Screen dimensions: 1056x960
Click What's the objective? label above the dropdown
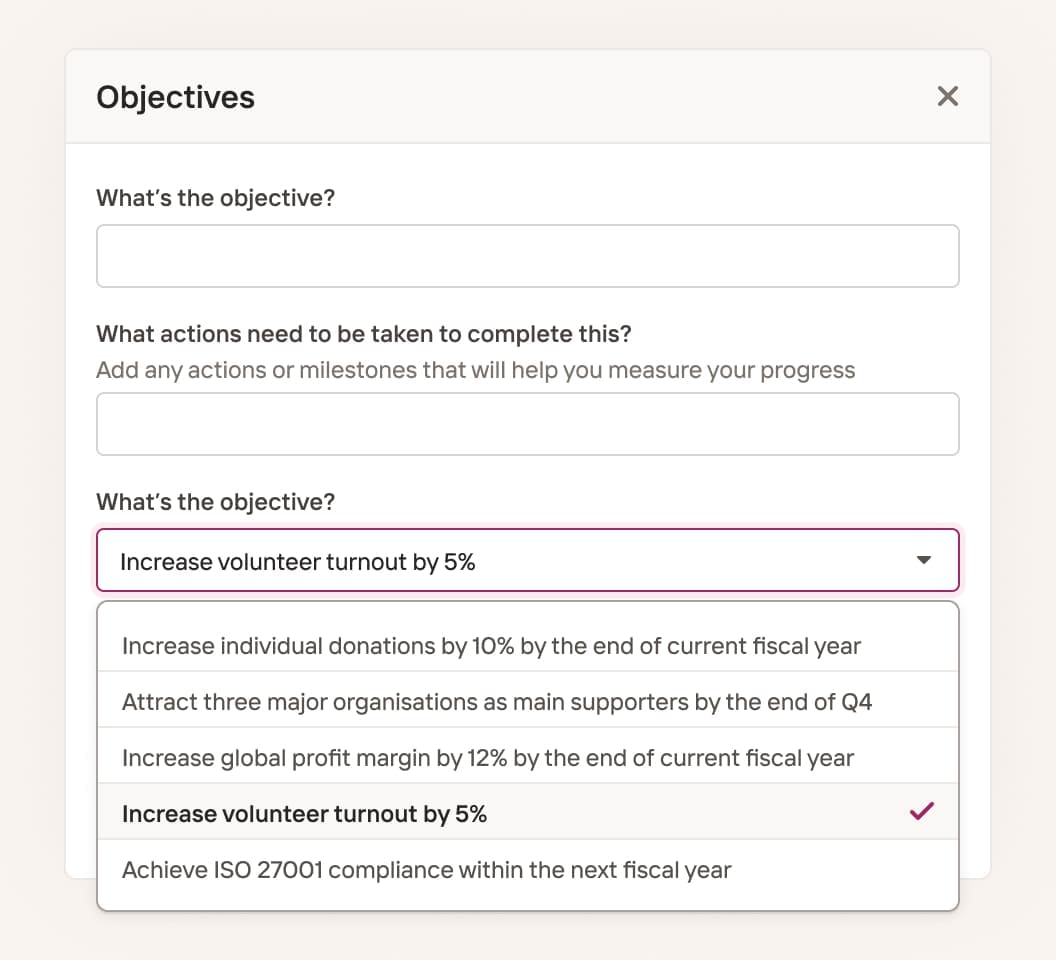pos(216,502)
